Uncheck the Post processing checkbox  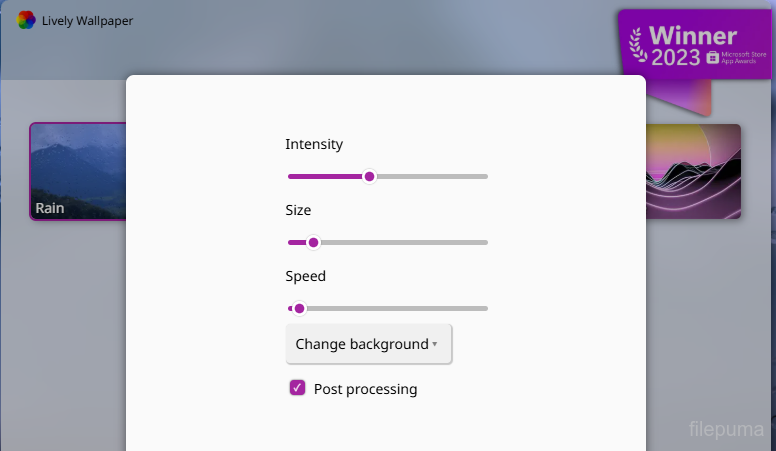point(297,388)
